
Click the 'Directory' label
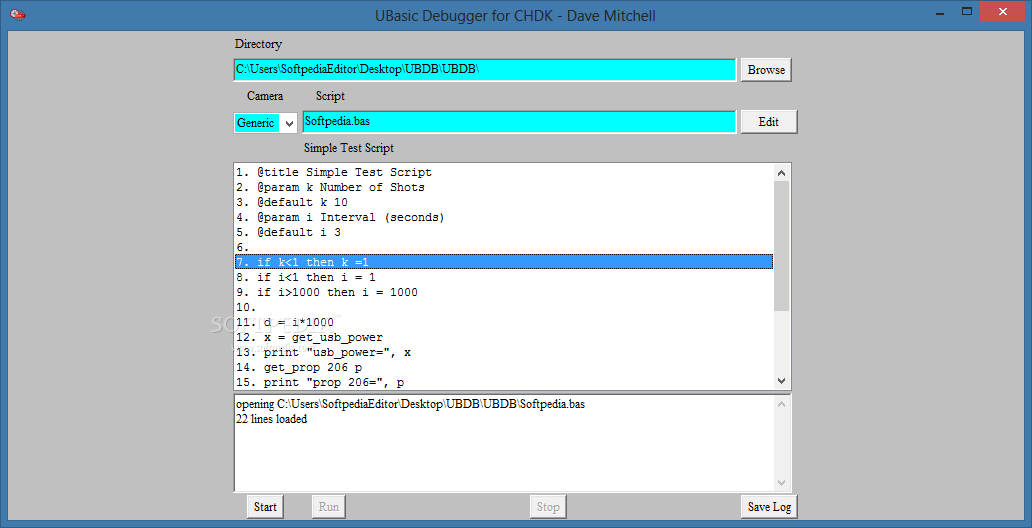click(258, 44)
